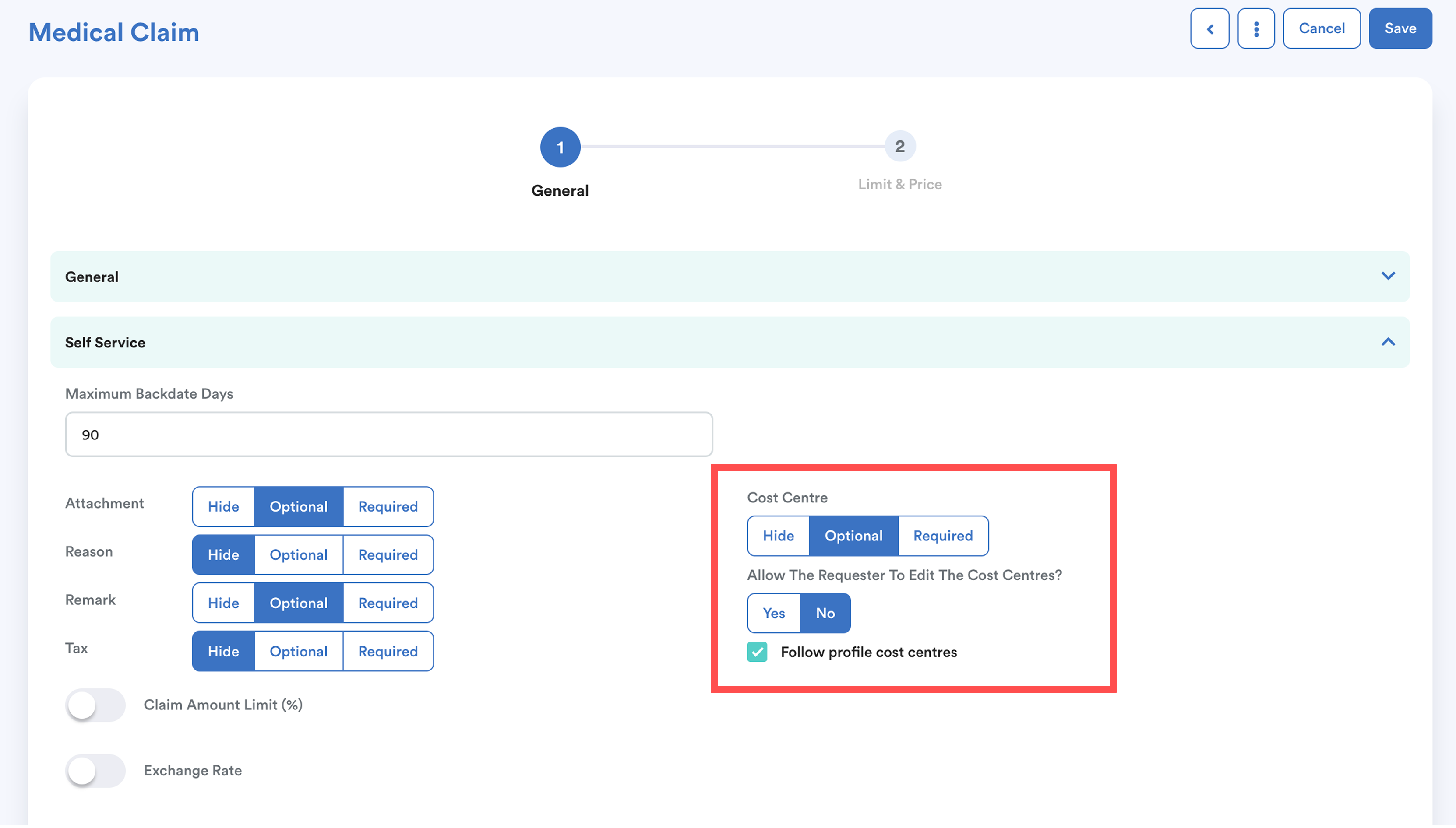Click the Save button
The height and width of the screenshot is (828, 1456).
coord(1400,28)
